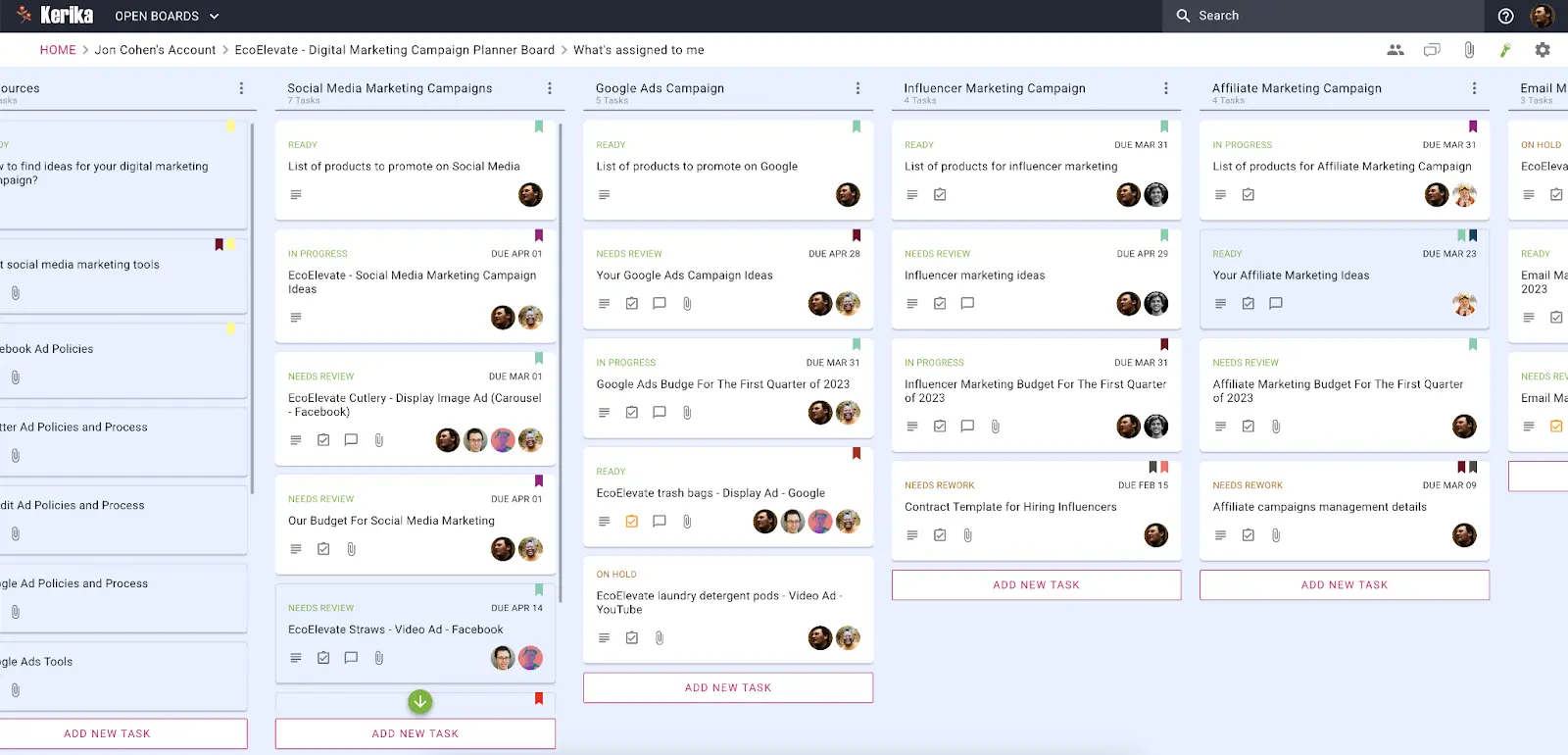Click the Social Media column vertical scrollbar
This screenshot has width=1568, height=755.
[561, 363]
